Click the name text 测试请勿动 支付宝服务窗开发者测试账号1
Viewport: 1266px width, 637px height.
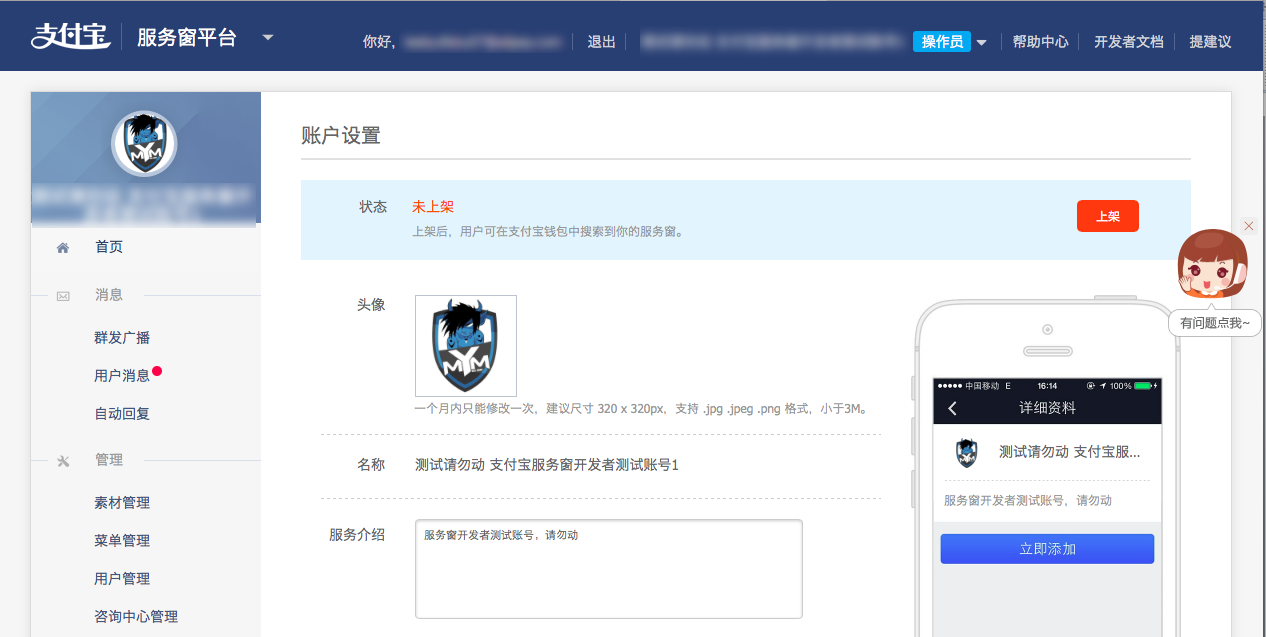point(547,465)
